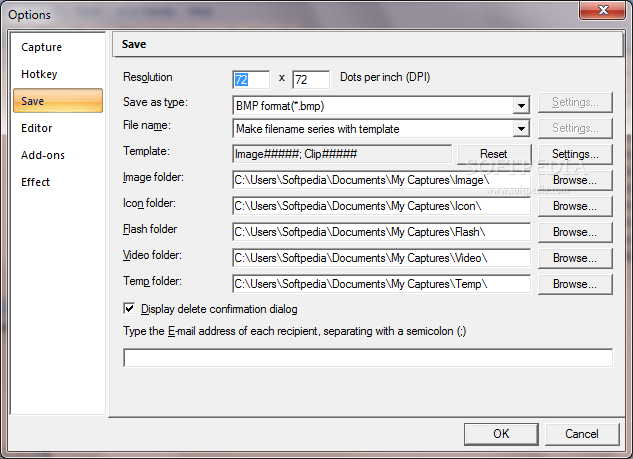Browse for the Image folder
This screenshot has height=459, width=633.
click(575, 180)
